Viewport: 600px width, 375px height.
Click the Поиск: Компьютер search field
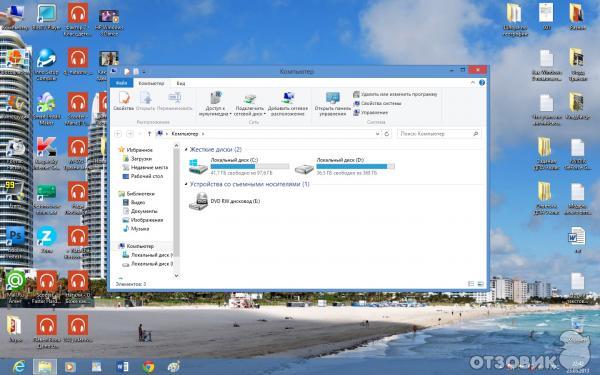[439, 134]
